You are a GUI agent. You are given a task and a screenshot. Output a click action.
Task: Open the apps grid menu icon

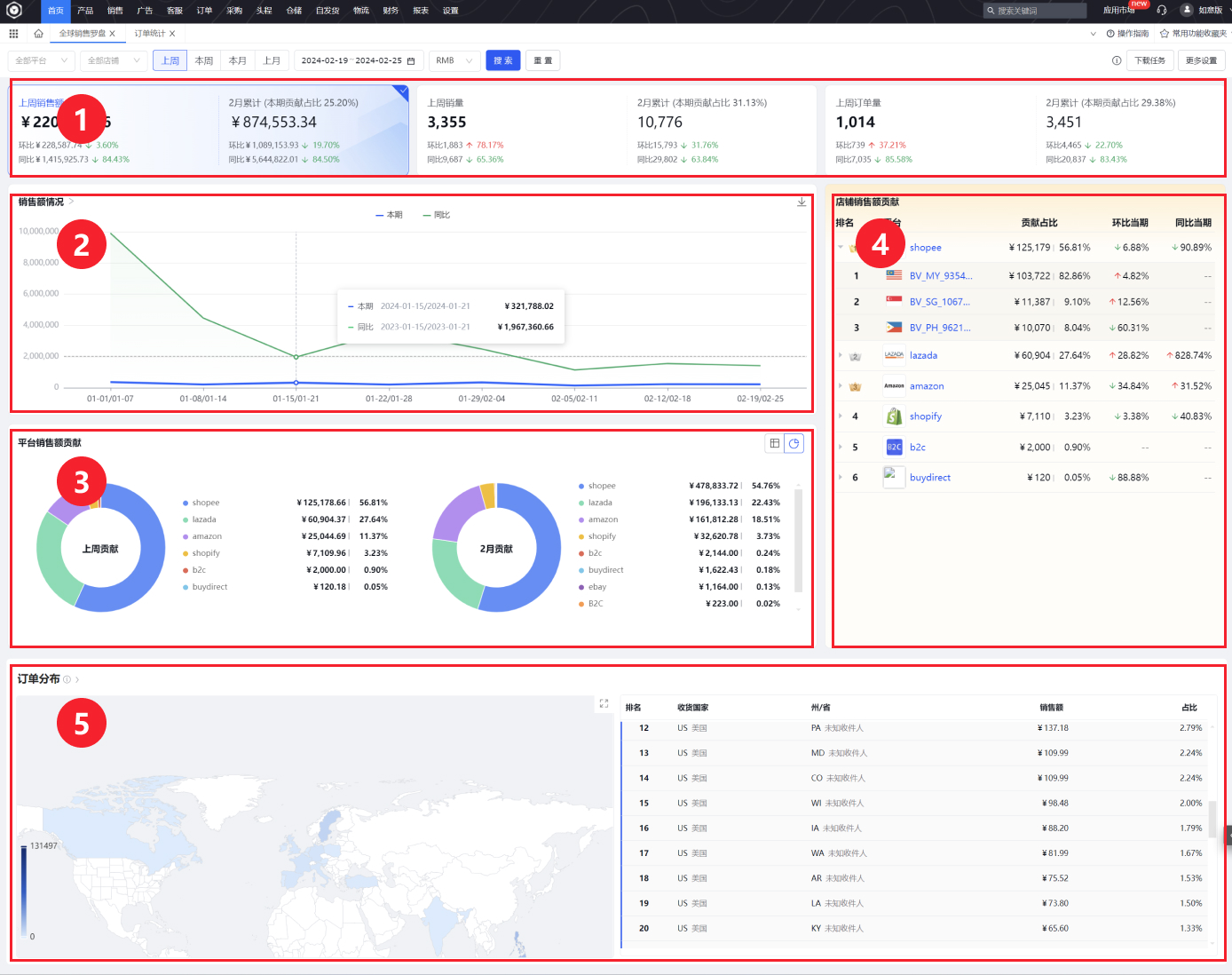point(13,34)
